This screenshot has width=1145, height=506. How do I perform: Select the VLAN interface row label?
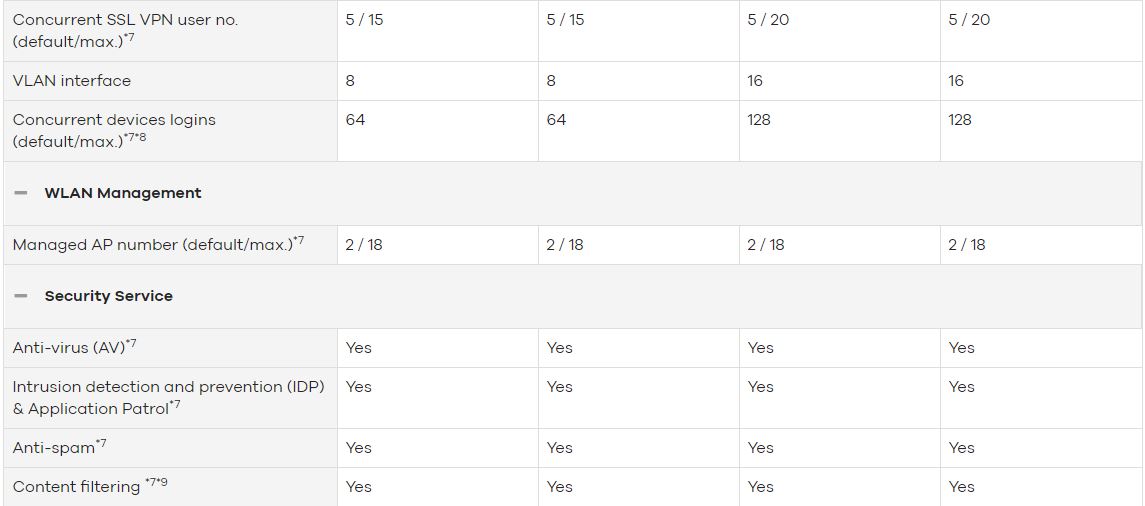[x=72, y=81]
